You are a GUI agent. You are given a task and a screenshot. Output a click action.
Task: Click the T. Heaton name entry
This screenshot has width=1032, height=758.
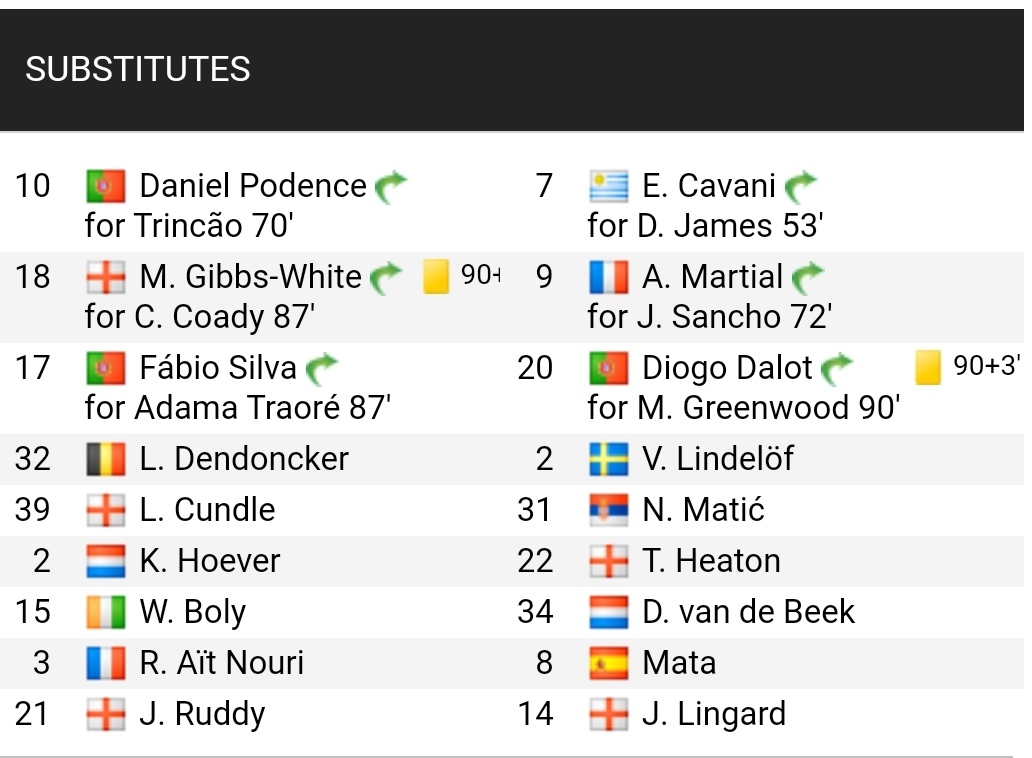click(x=711, y=561)
